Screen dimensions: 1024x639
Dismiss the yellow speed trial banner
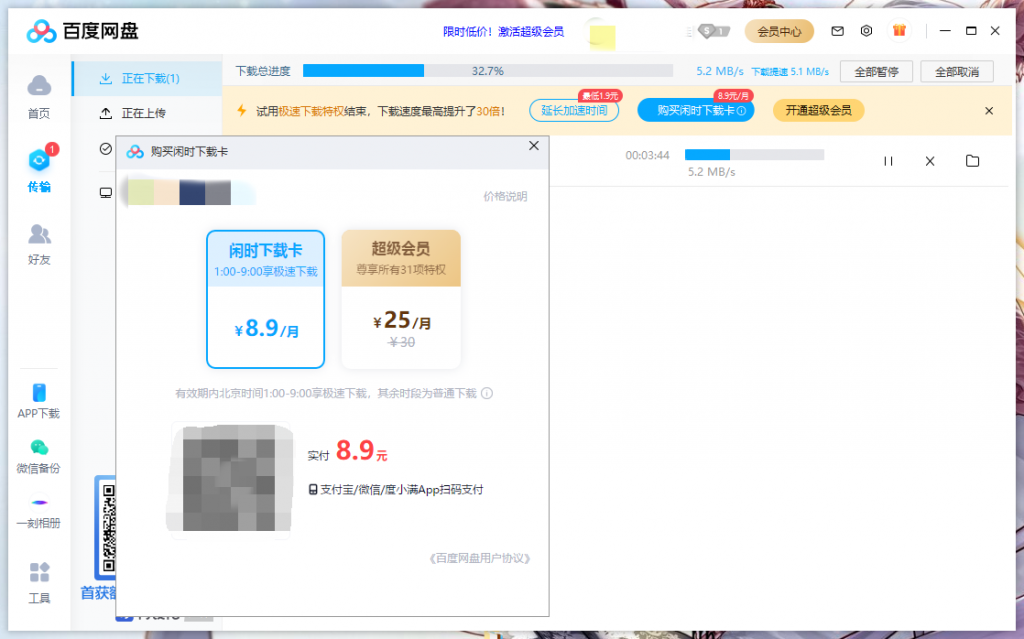coord(989,111)
